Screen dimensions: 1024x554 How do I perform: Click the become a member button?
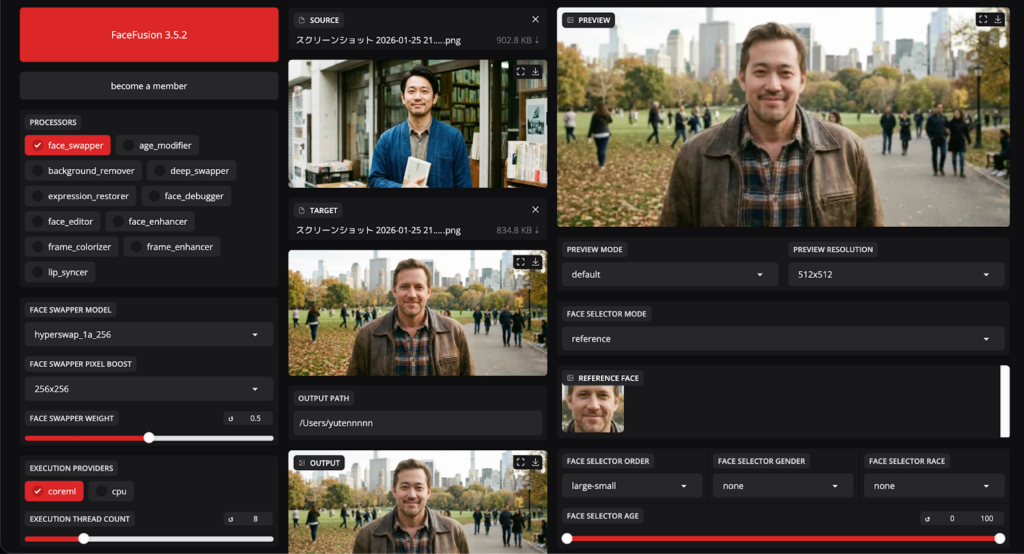(x=149, y=86)
